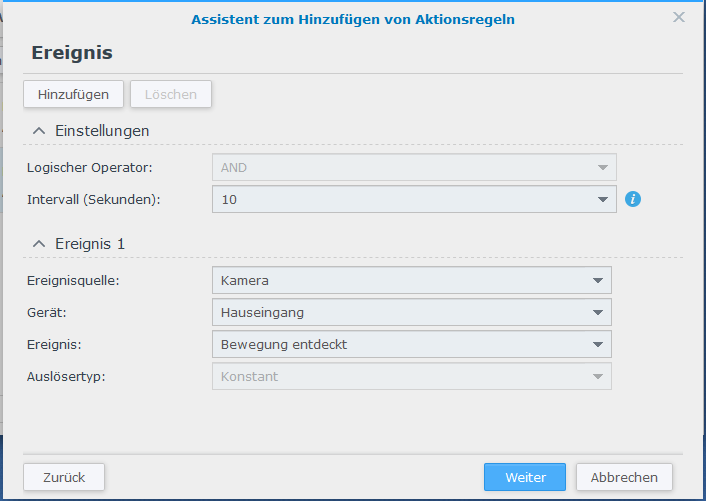This screenshot has height=501, width=706.
Task: Open the Gerät dropdown showing Hauseingang
Action: coord(412,312)
